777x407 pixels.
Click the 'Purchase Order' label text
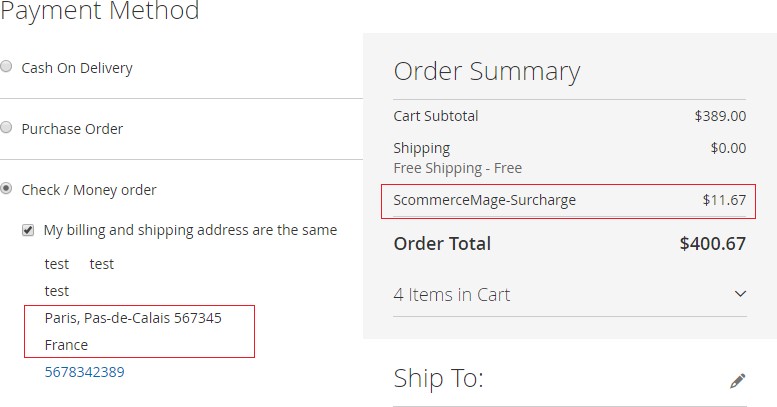click(72, 129)
